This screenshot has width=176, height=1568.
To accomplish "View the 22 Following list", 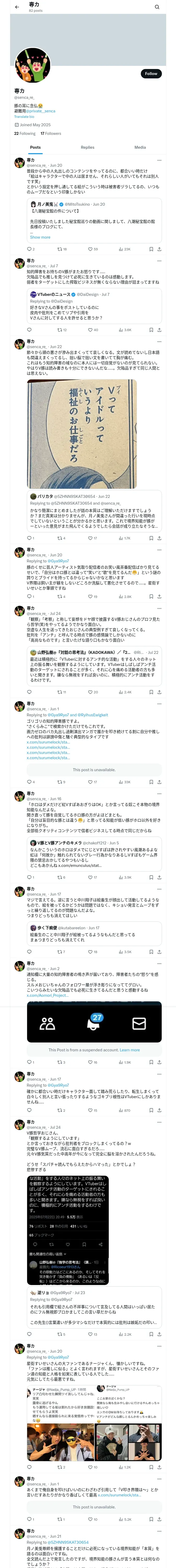I will 25,133.
